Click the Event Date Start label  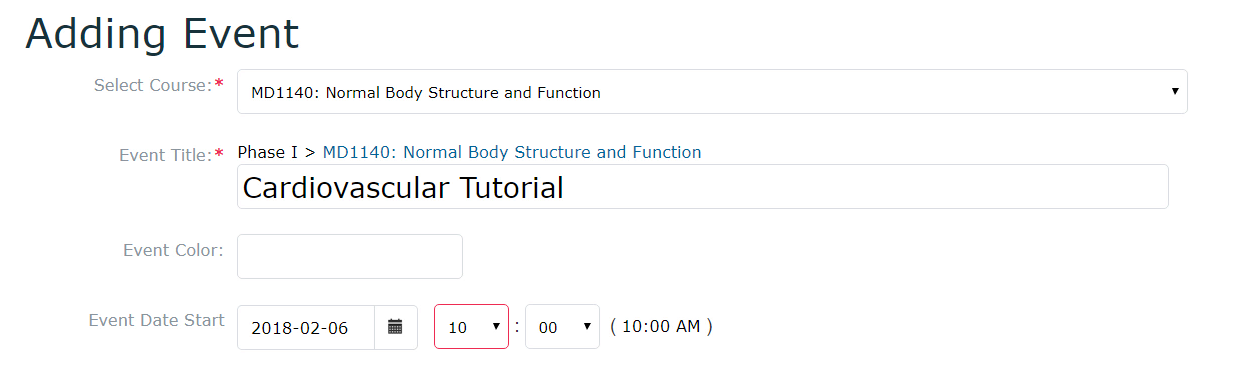156,321
